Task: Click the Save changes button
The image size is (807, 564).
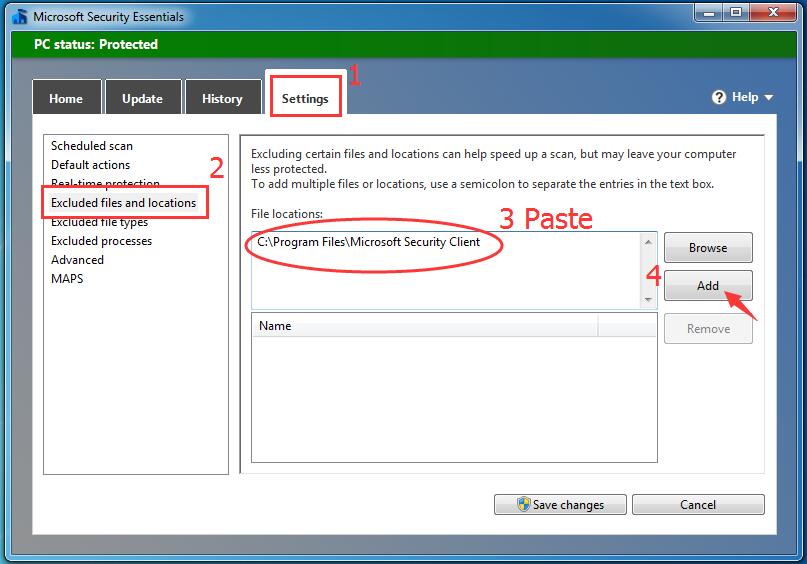Action: (x=560, y=504)
